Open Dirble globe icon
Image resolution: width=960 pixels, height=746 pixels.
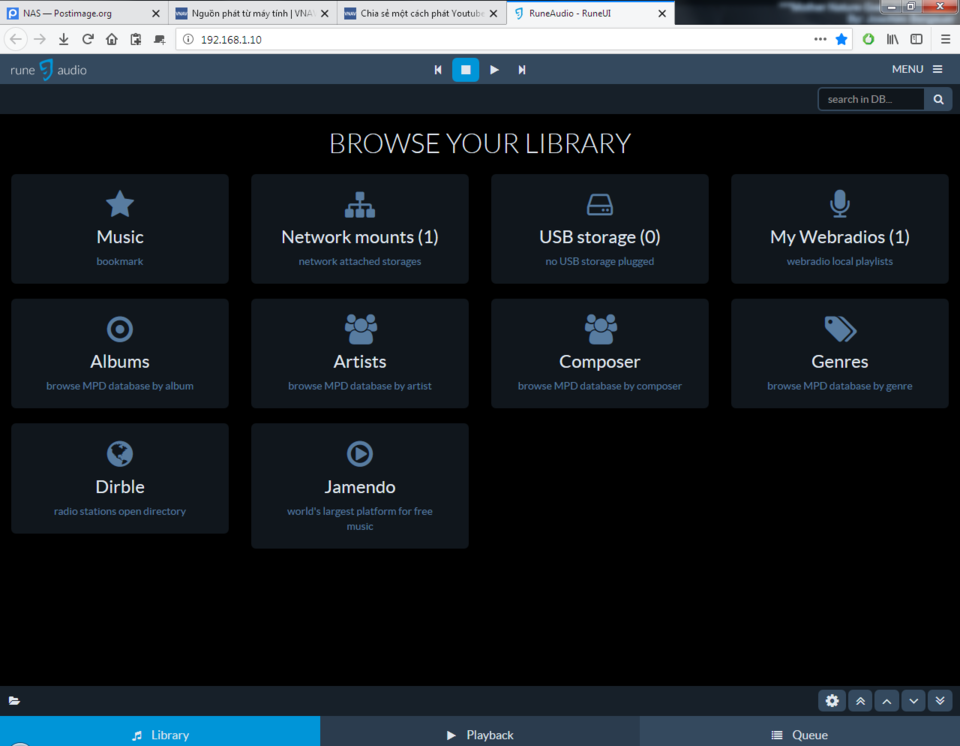coord(120,454)
